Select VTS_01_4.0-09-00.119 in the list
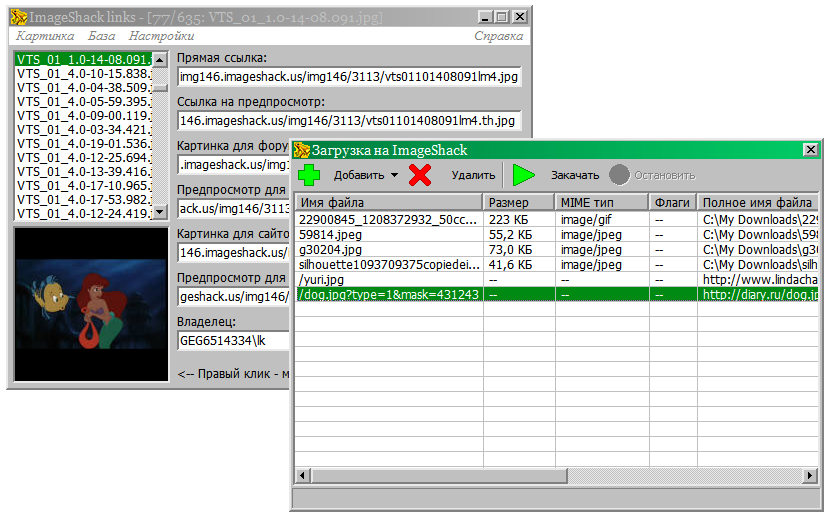Viewport: 830px width, 517px height. tap(84, 115)
